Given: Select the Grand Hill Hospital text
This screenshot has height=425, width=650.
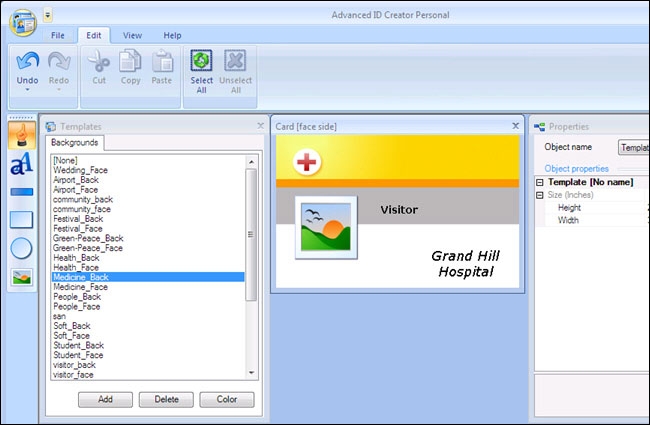Looking at the screenshot, I should click(466, 264).
